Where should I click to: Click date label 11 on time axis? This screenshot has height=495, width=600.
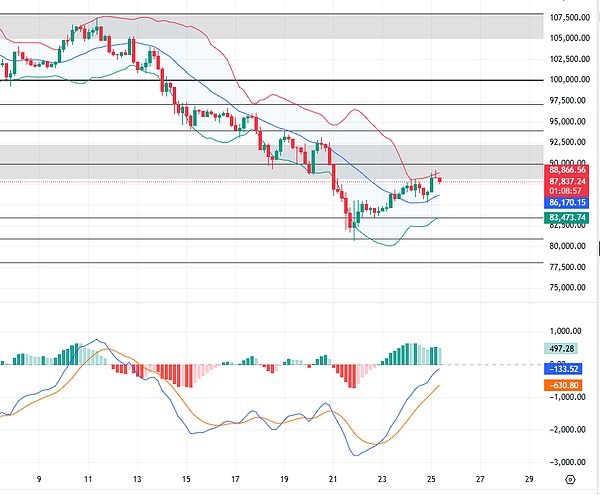point(89,479)
